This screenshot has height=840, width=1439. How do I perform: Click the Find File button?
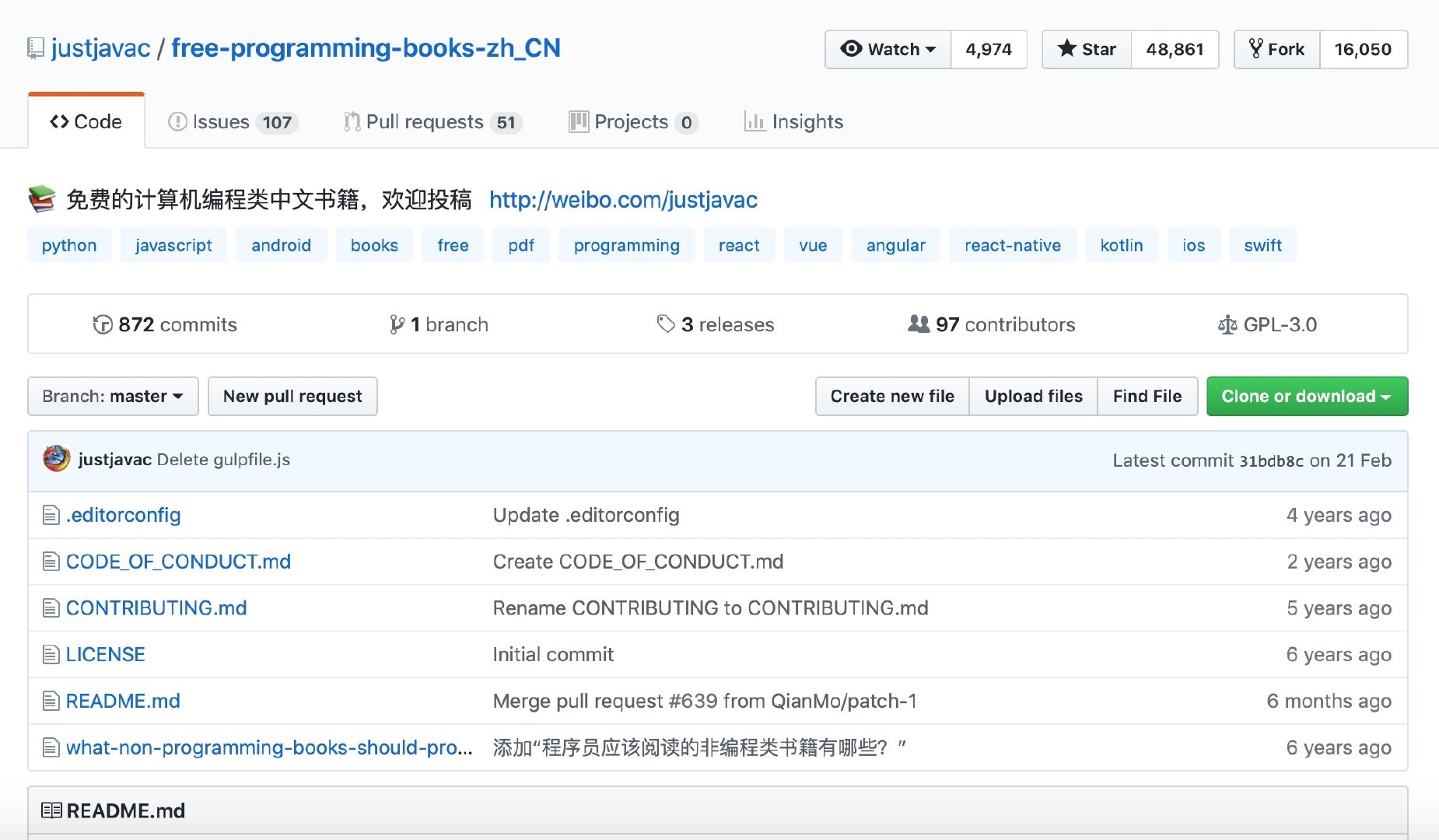[1147, 397]
